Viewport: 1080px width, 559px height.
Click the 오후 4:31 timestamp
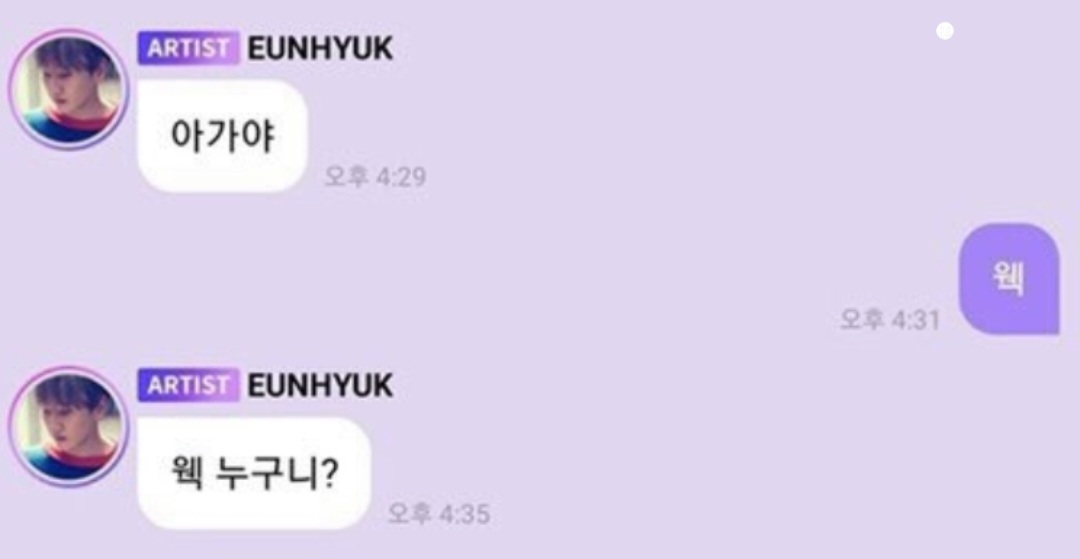click(890, 319)
